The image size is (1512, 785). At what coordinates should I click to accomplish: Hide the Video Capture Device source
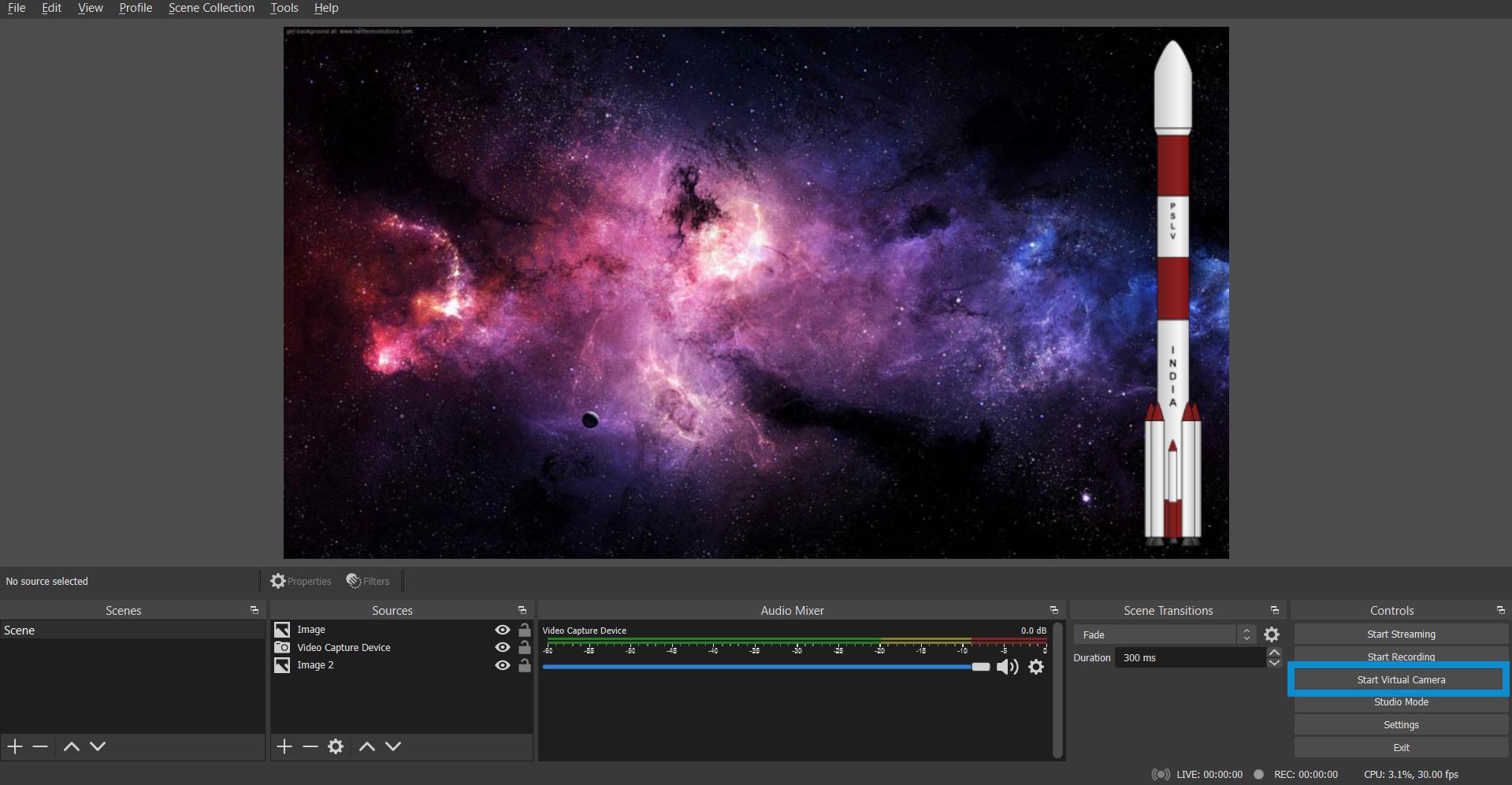coord(502,647)
